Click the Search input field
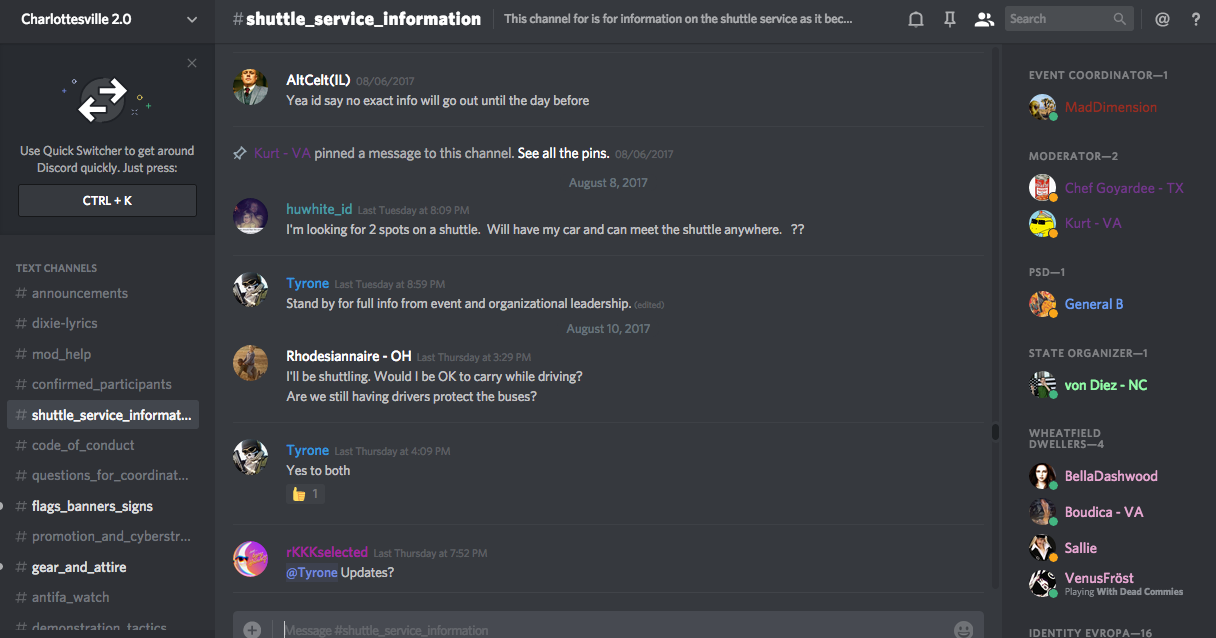 (x=1058, y=19)
